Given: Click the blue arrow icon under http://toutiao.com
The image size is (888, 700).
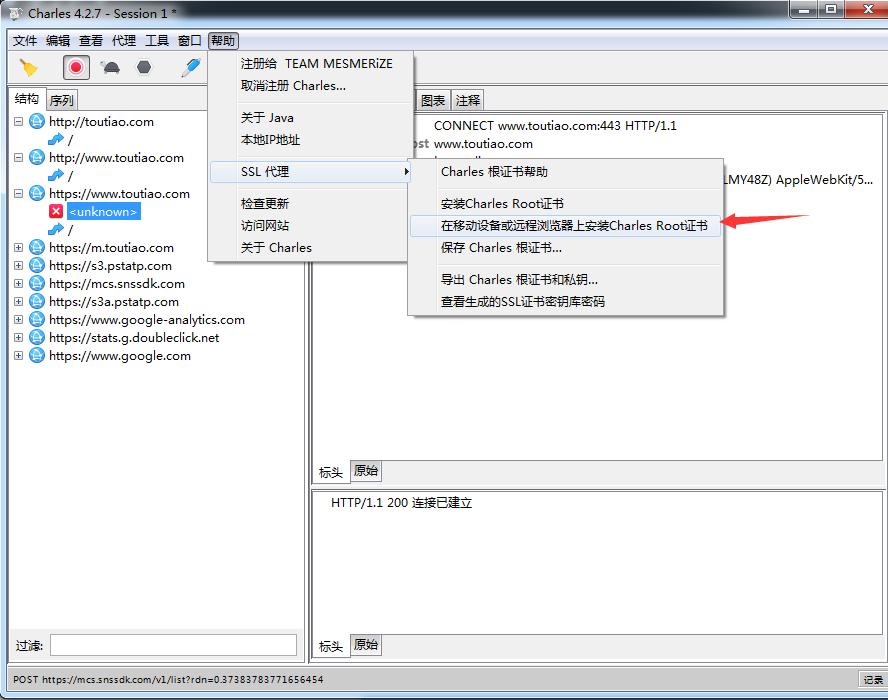Looking at the screenshot, I should pos(56,139).
